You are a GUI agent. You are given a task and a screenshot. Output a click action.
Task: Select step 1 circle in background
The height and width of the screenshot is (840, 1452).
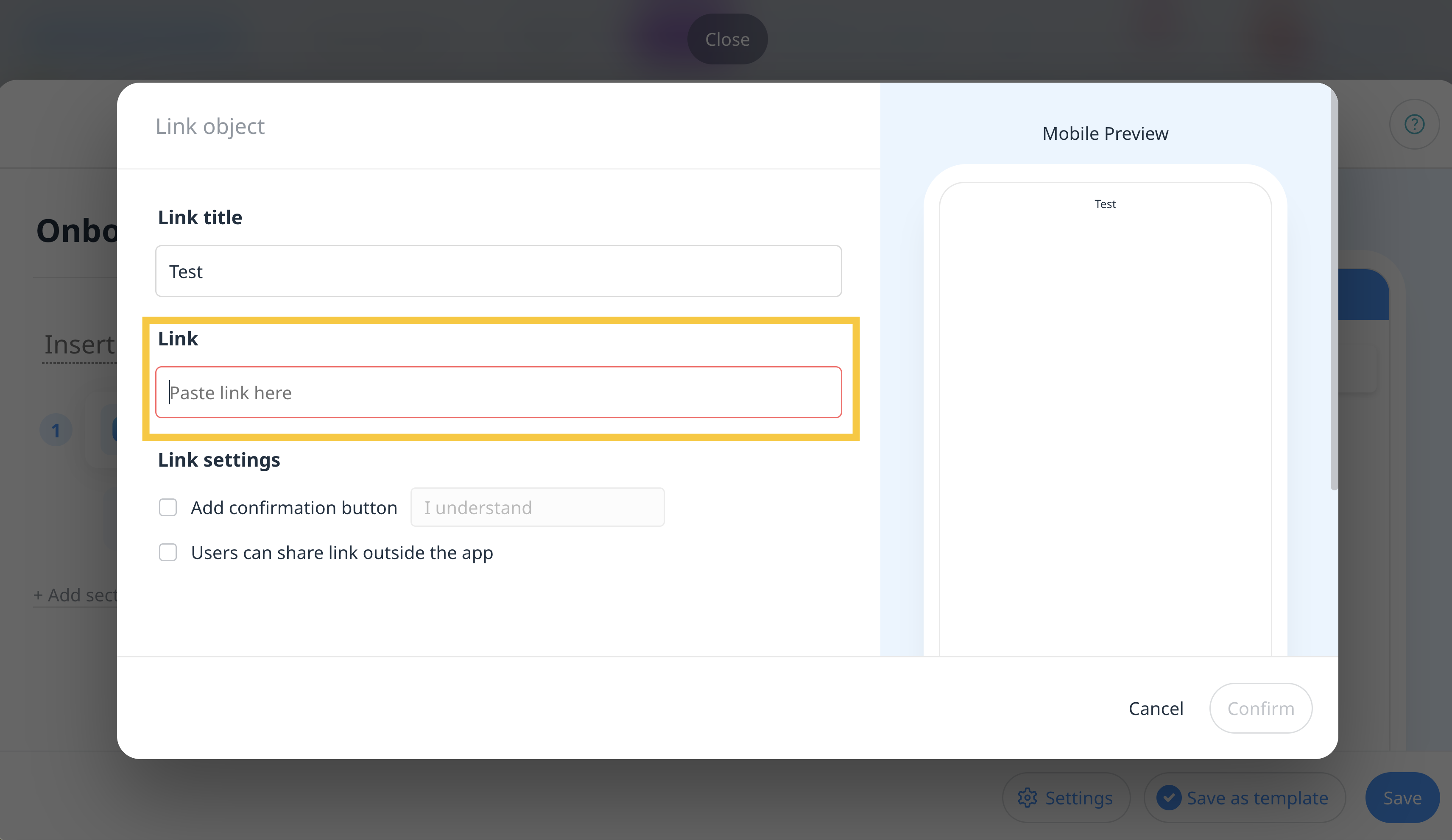click(x=56, y=430)
